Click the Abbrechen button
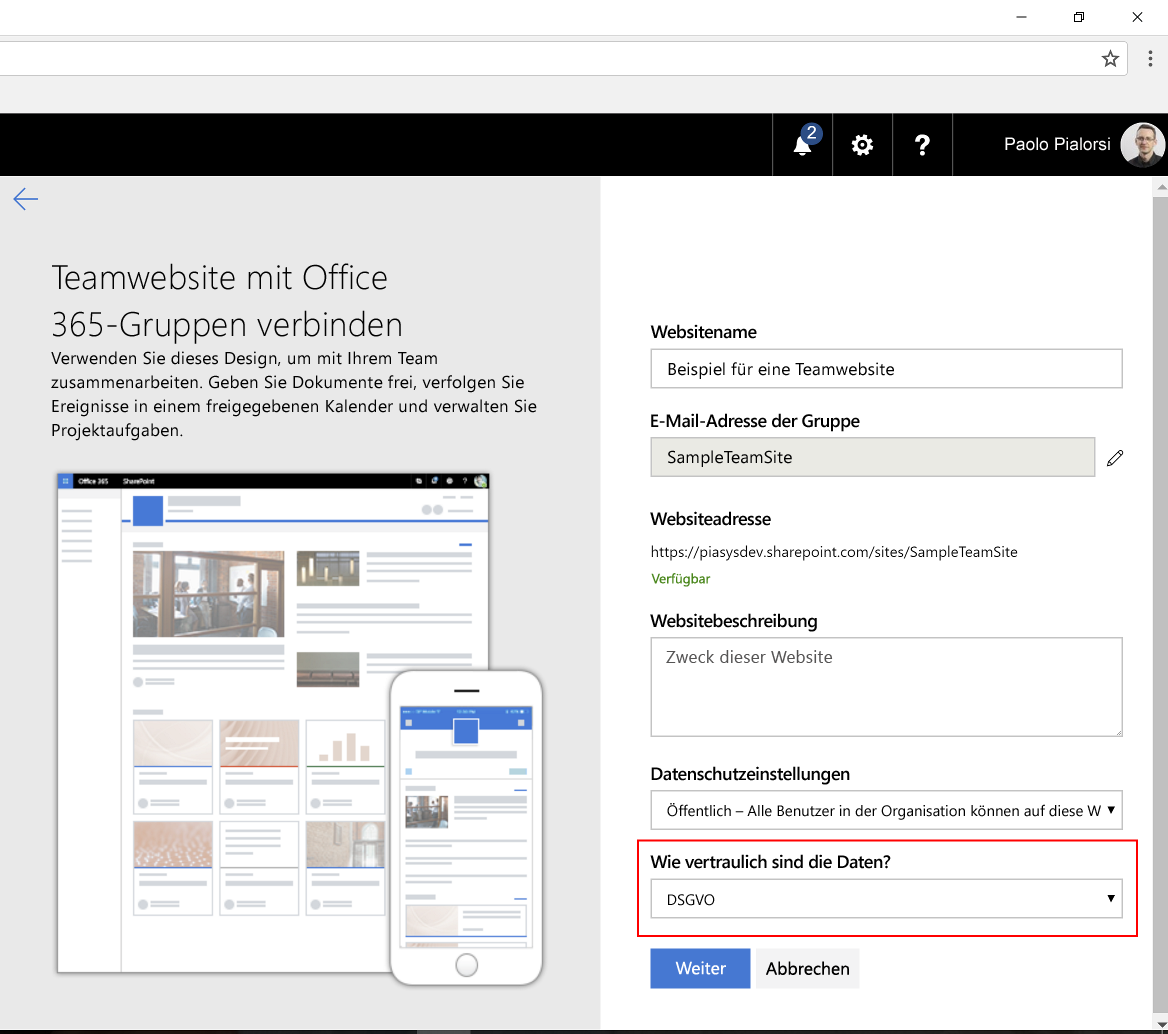The width and height of the screenshot is (1168, 1034). click(807, 968)
